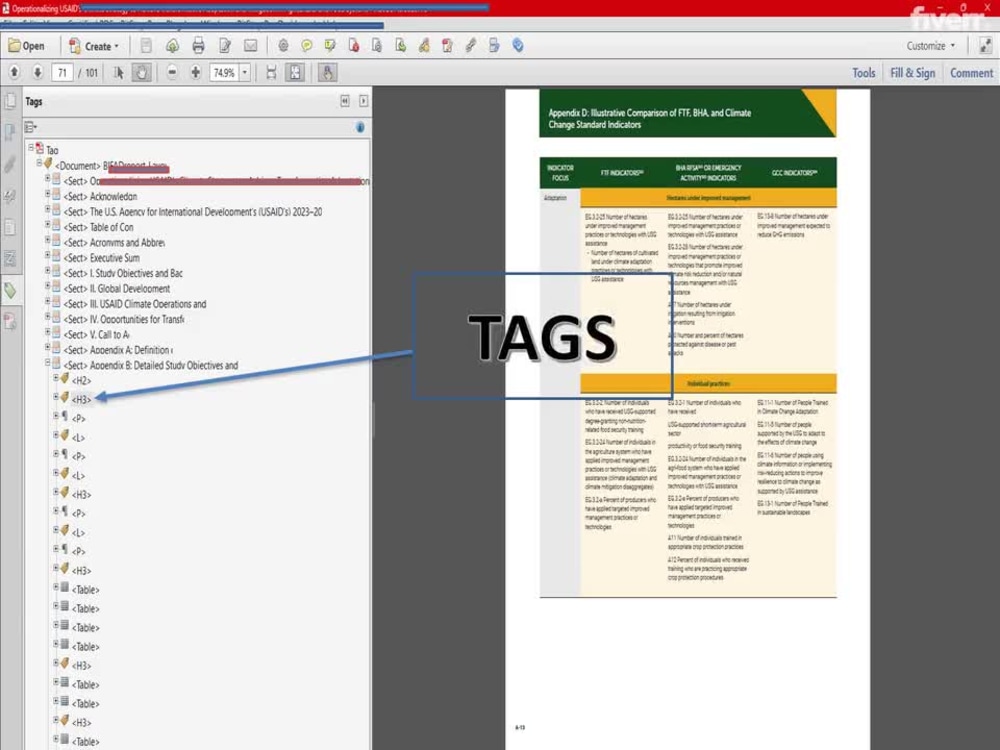Toggle touch mode hand icon
The height and width of the screenshot is (750, 1000).
[x=327, y=73]
